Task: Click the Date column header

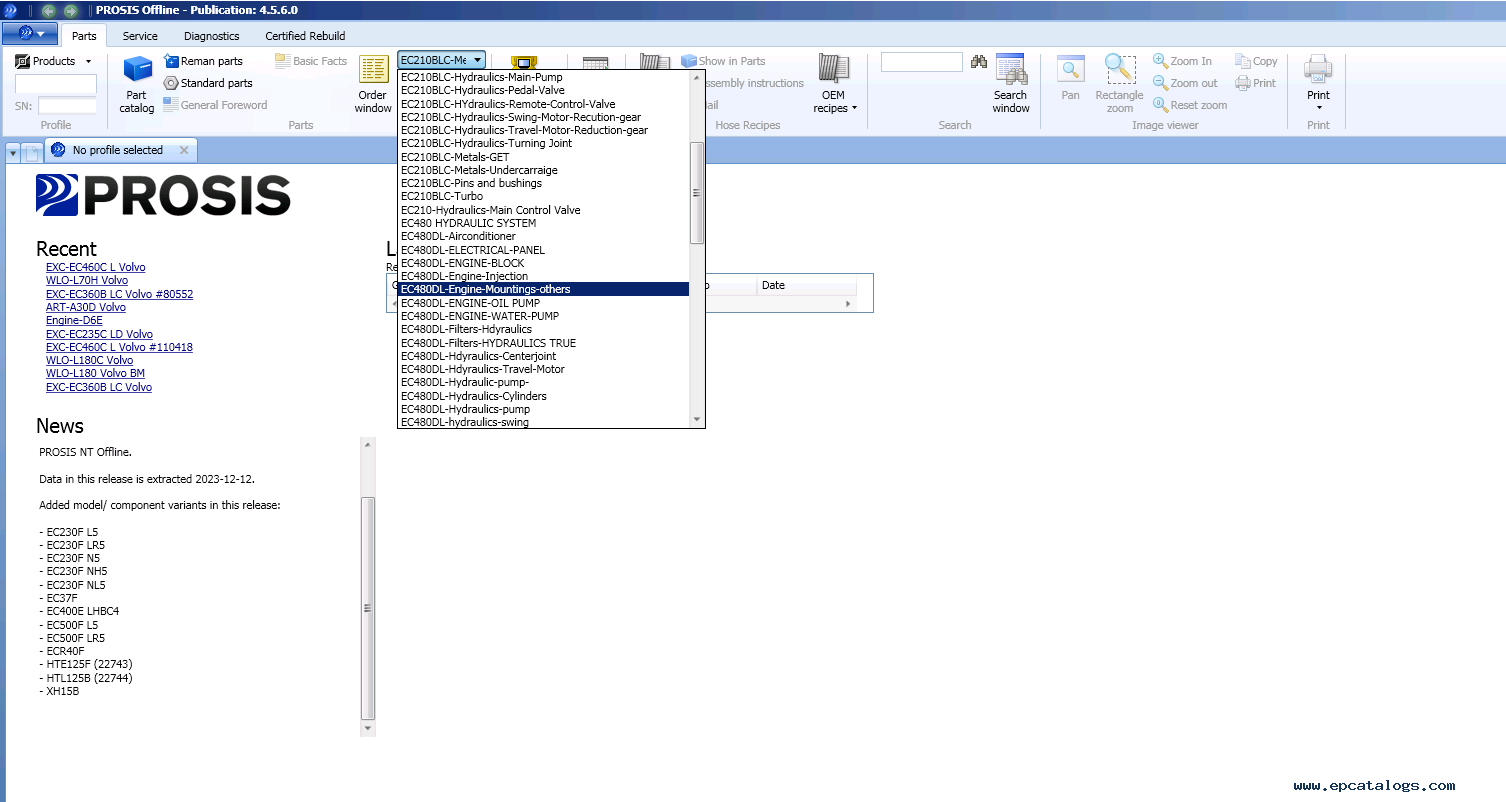Action: (x=808, y=285)
